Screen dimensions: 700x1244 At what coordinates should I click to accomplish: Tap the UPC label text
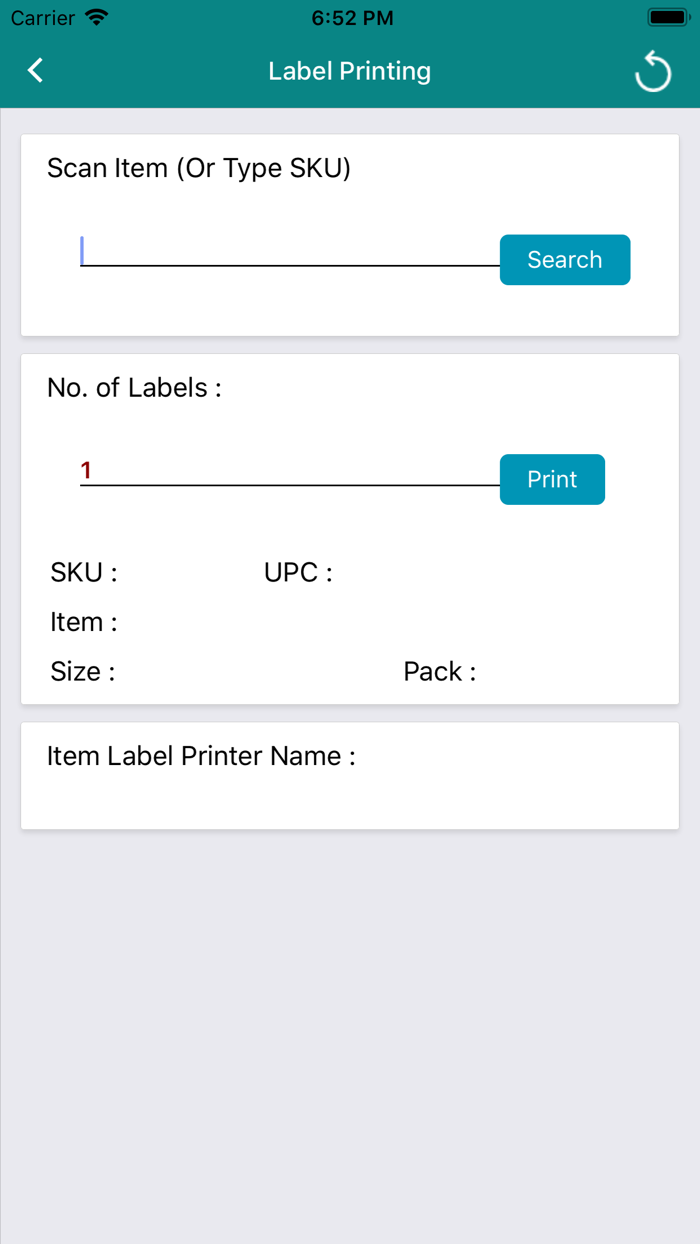297,571
